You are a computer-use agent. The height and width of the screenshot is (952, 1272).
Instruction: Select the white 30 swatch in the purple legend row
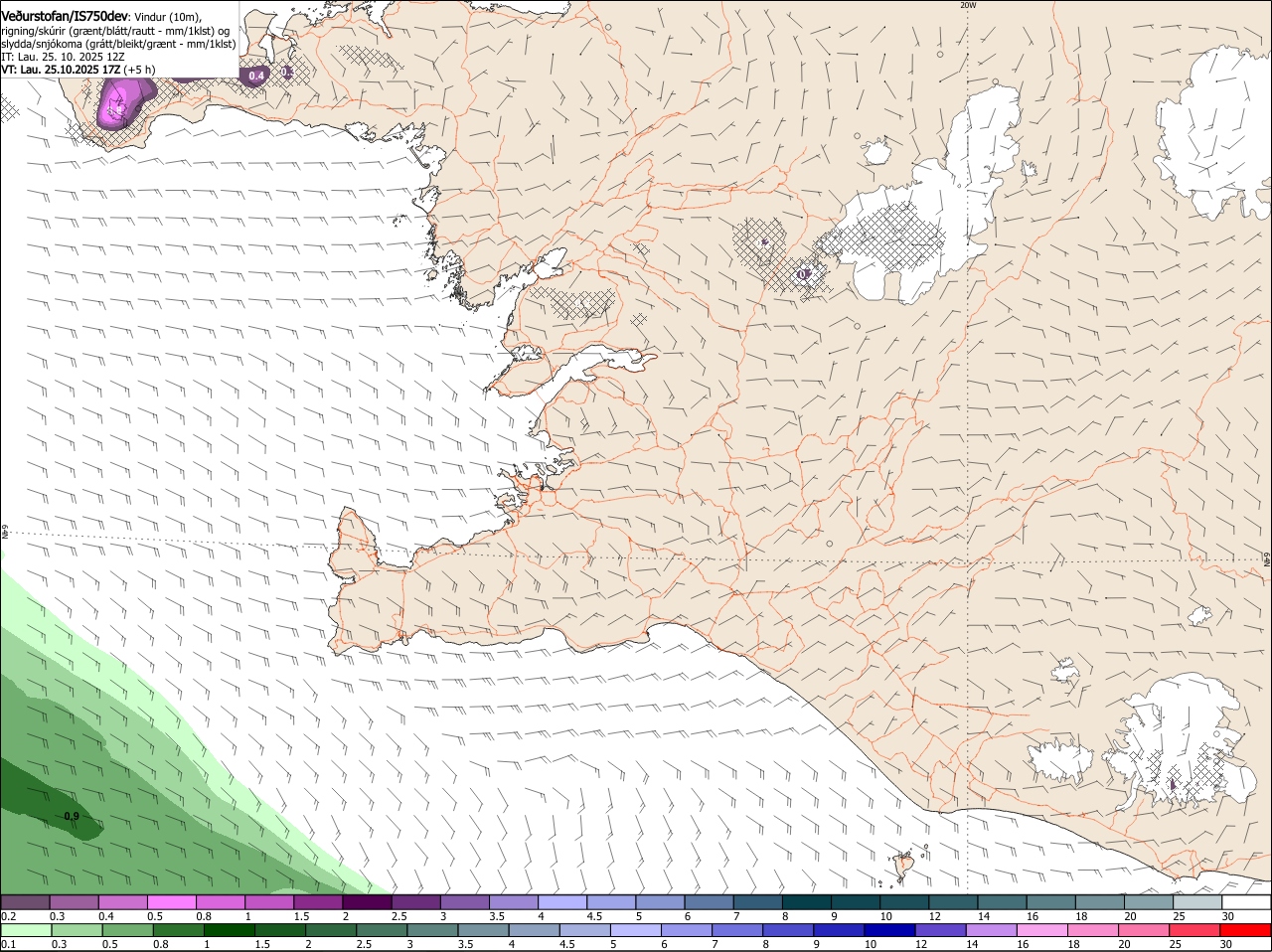pos(1246,901)
